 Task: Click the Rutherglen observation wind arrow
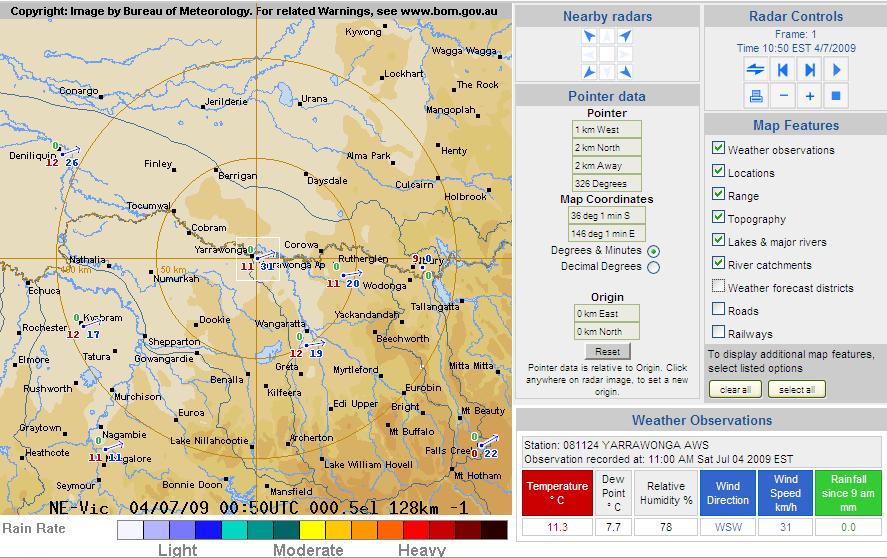pos(351,274)
